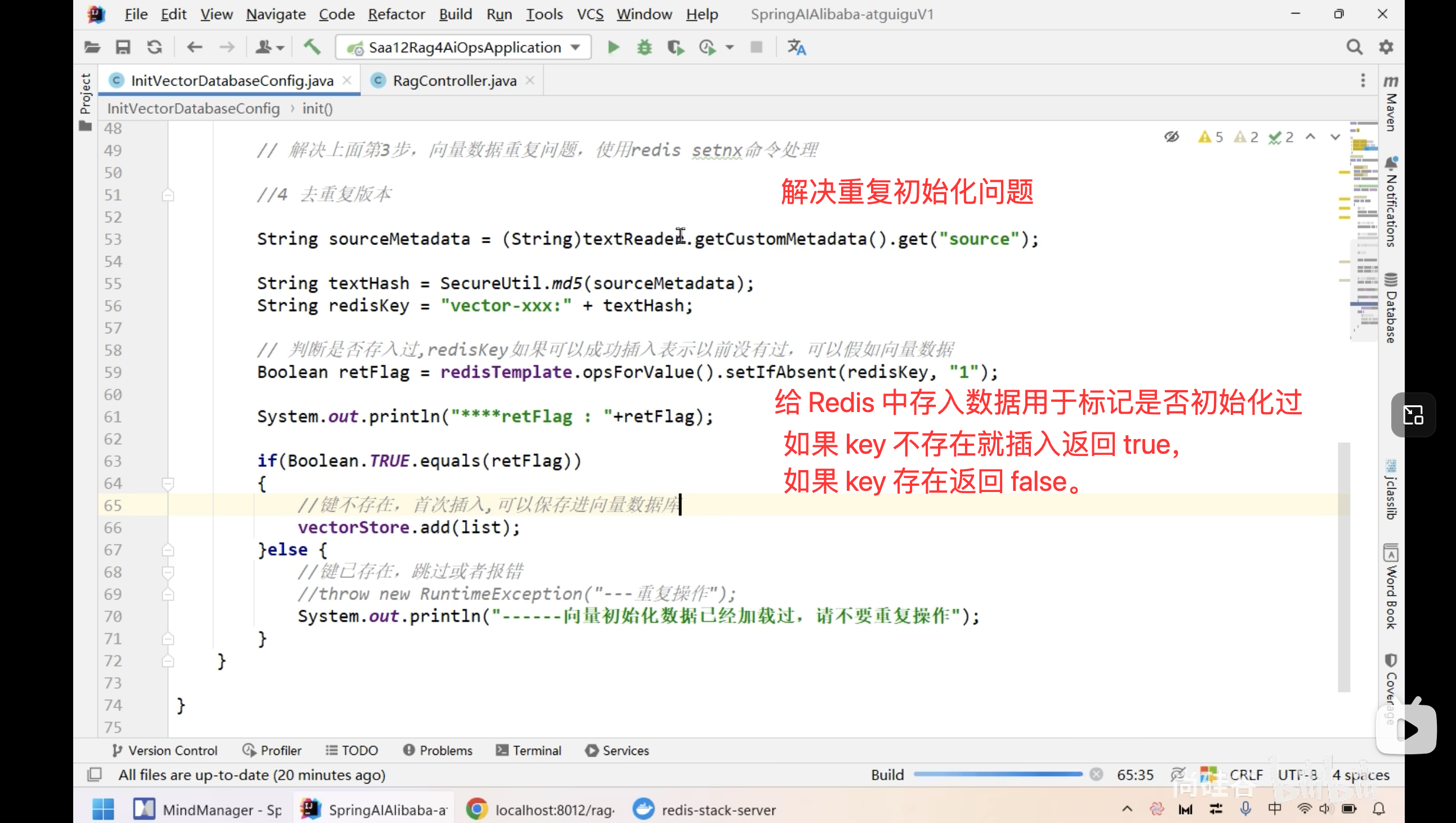Click the Save All disk icon

pyautogui.click(x=123, y=47)
